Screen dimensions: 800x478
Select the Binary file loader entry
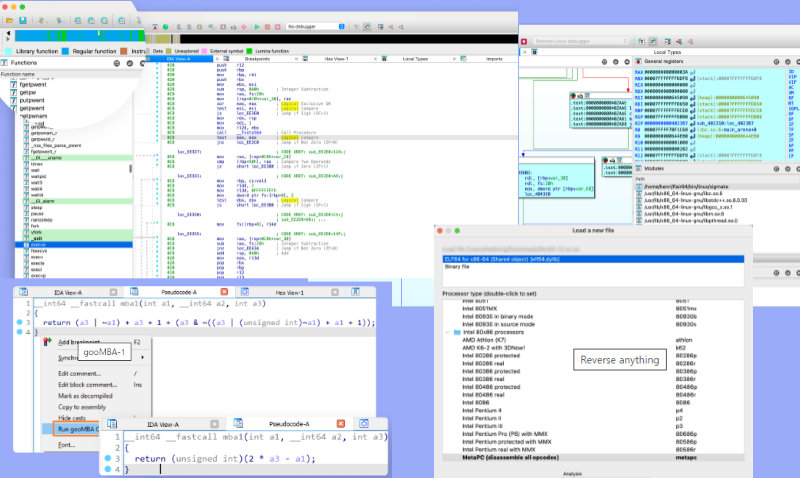593,266
